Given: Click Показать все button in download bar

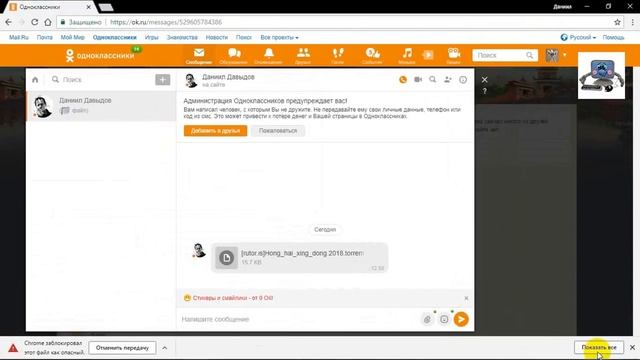Looking at the screenshot, I should pos(599,347).
